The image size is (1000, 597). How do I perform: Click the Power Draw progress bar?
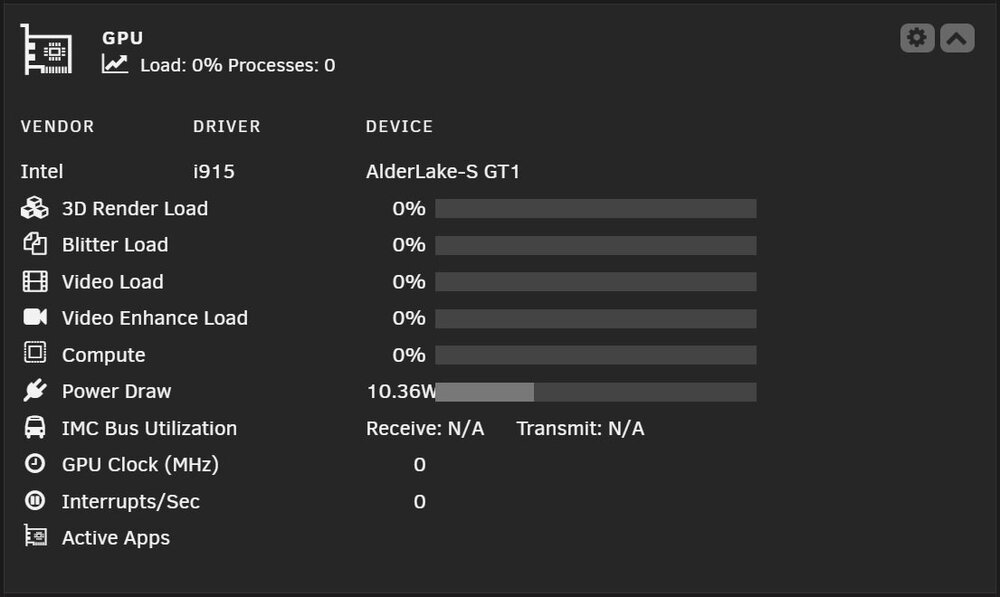point(596,392)
